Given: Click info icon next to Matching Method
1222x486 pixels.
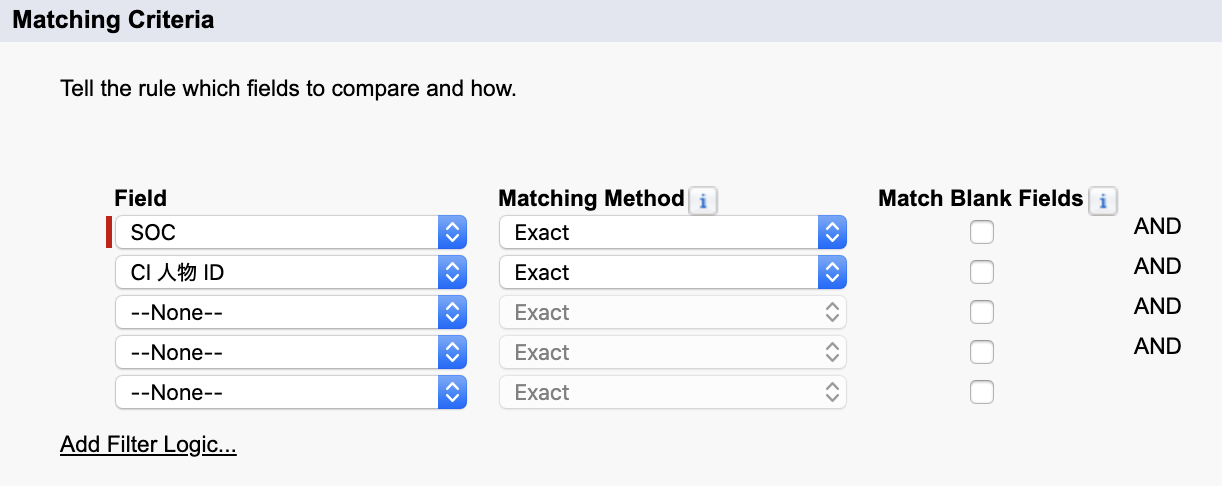Looking at the screenshot, I should tap(703, 201).
